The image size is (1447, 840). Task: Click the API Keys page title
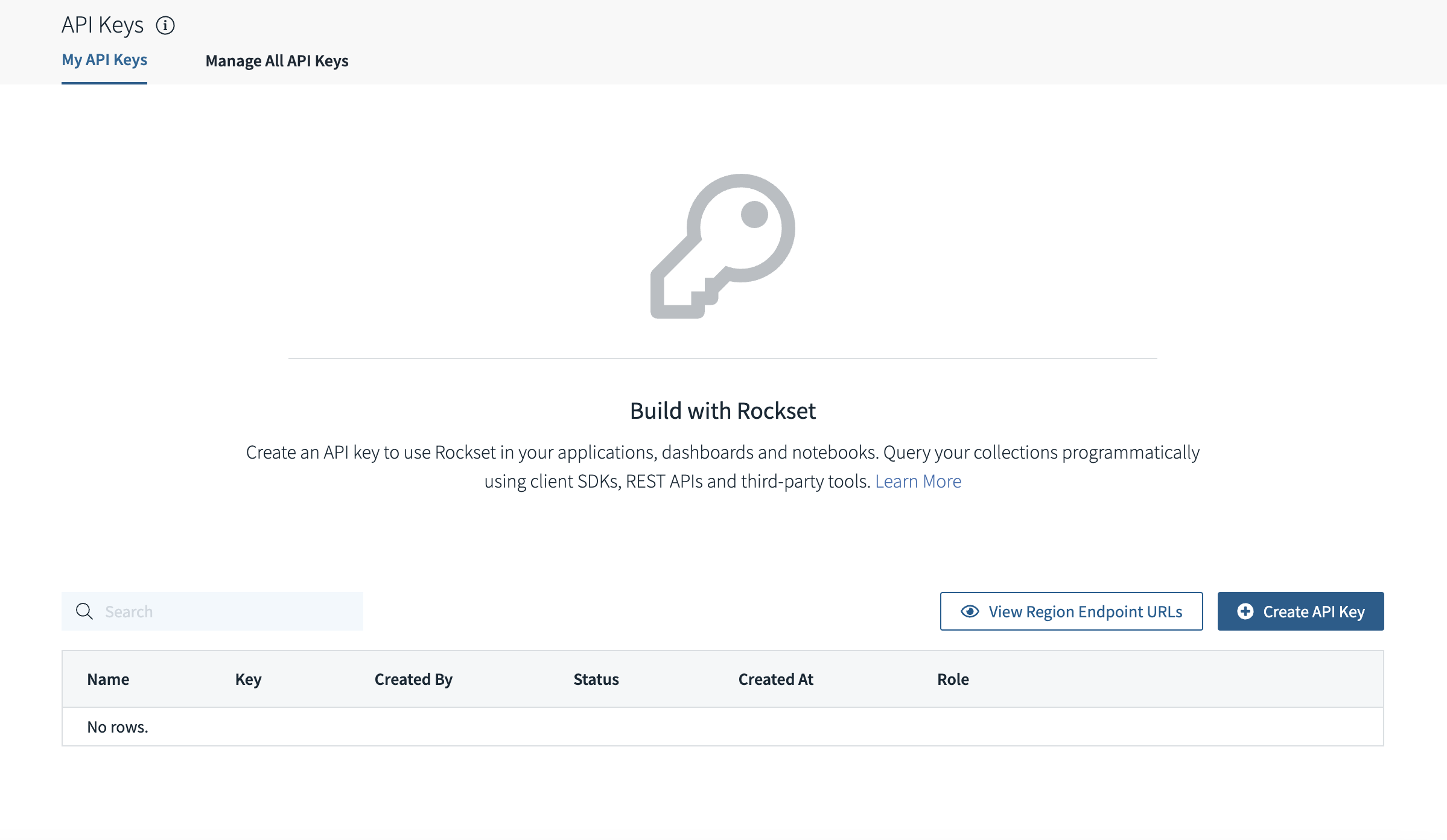(103, 25)
